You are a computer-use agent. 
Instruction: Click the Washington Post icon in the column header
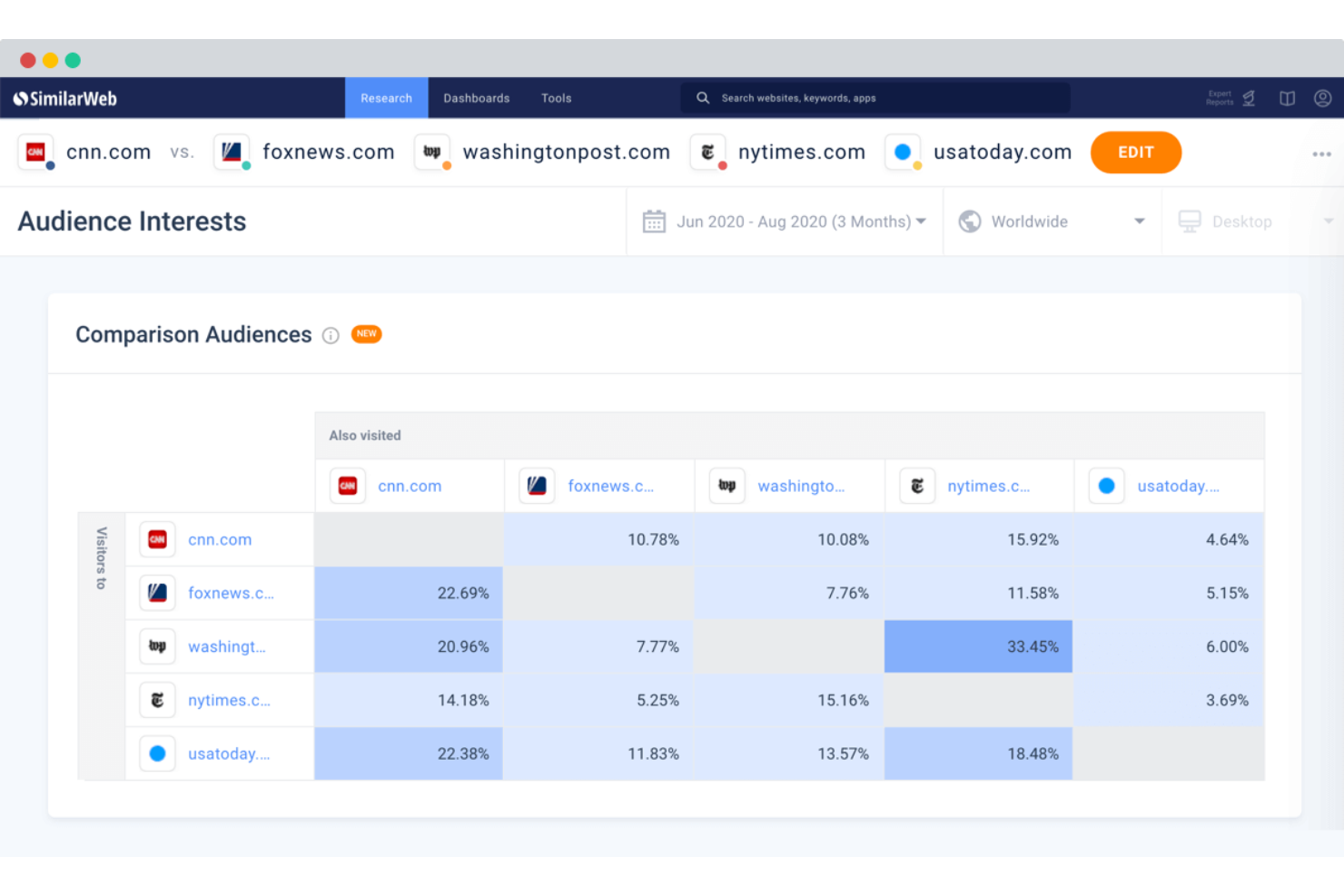[727, 487]
